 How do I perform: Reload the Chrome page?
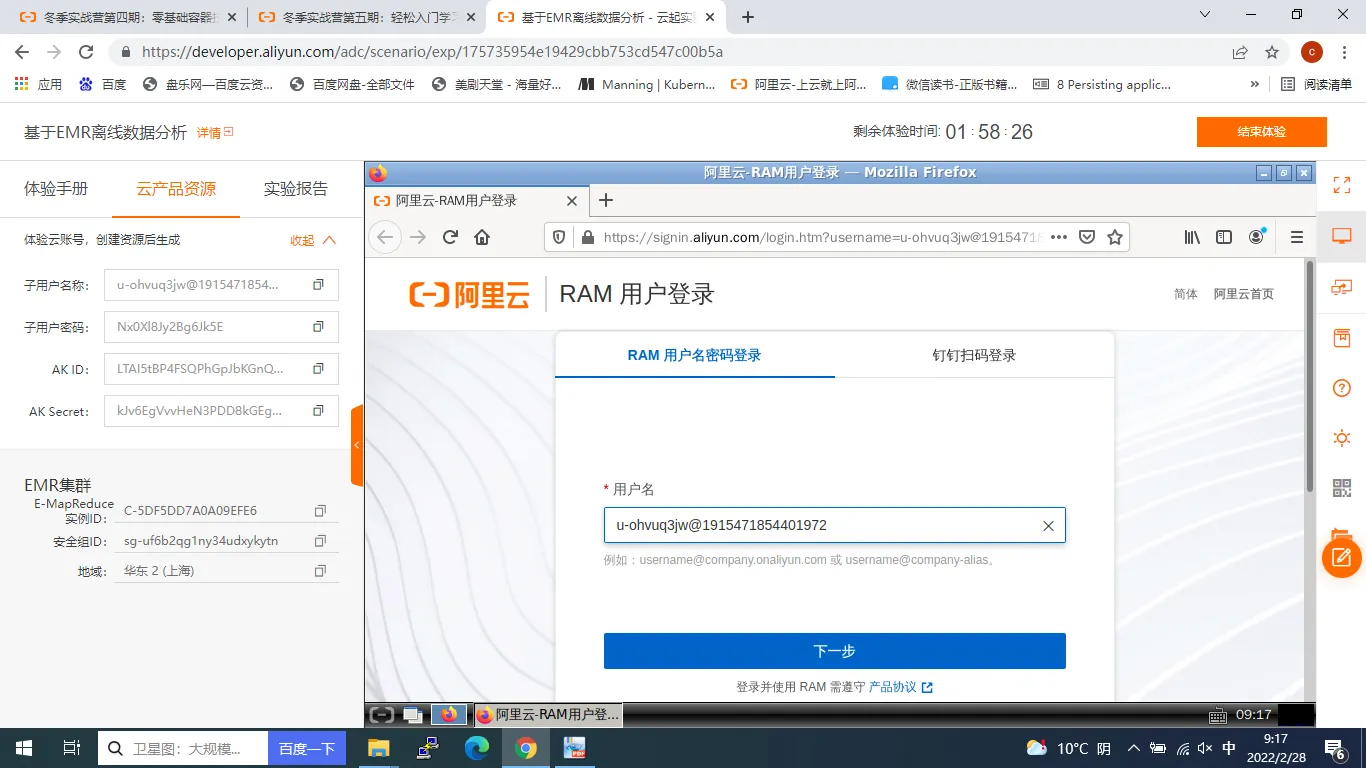coord(86,52)
